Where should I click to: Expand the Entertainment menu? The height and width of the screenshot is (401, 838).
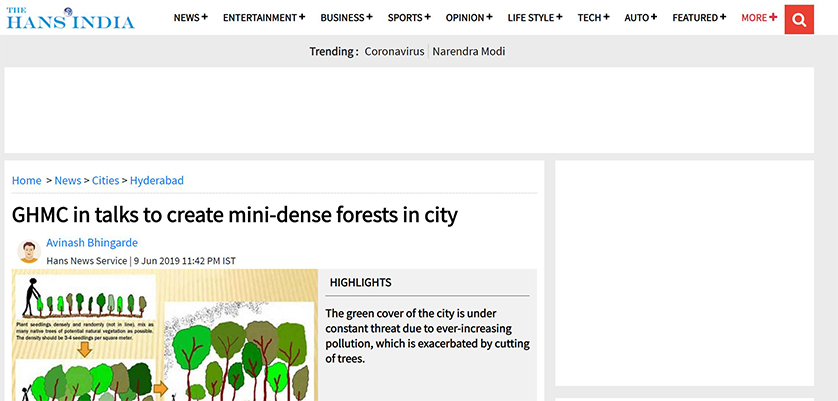264,18
